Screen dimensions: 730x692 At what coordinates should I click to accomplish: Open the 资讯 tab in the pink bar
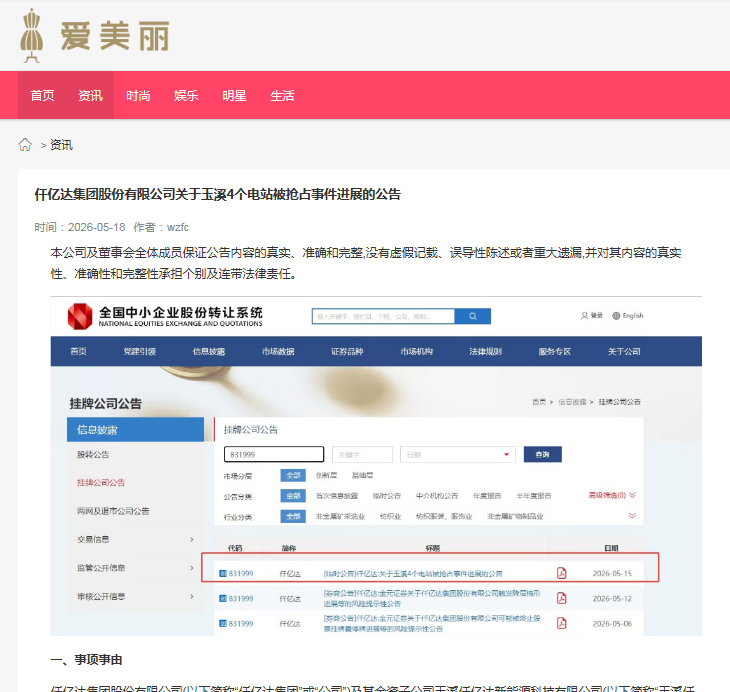tap(90, 95)
